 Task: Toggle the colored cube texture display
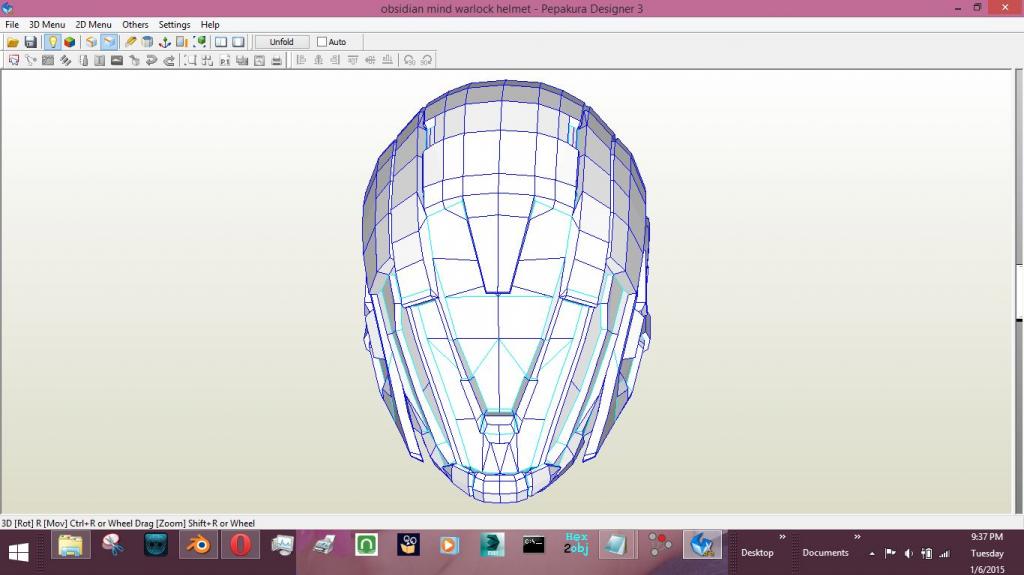(69, 42)
